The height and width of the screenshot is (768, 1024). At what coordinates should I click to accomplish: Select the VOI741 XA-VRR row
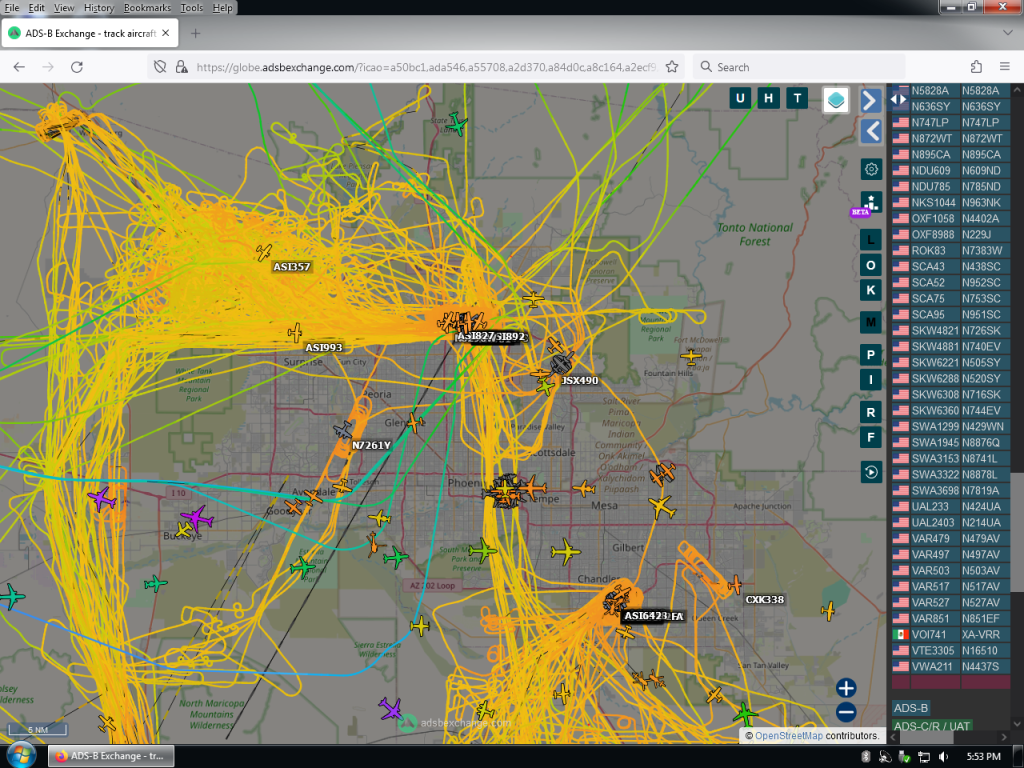pos(951,634)
